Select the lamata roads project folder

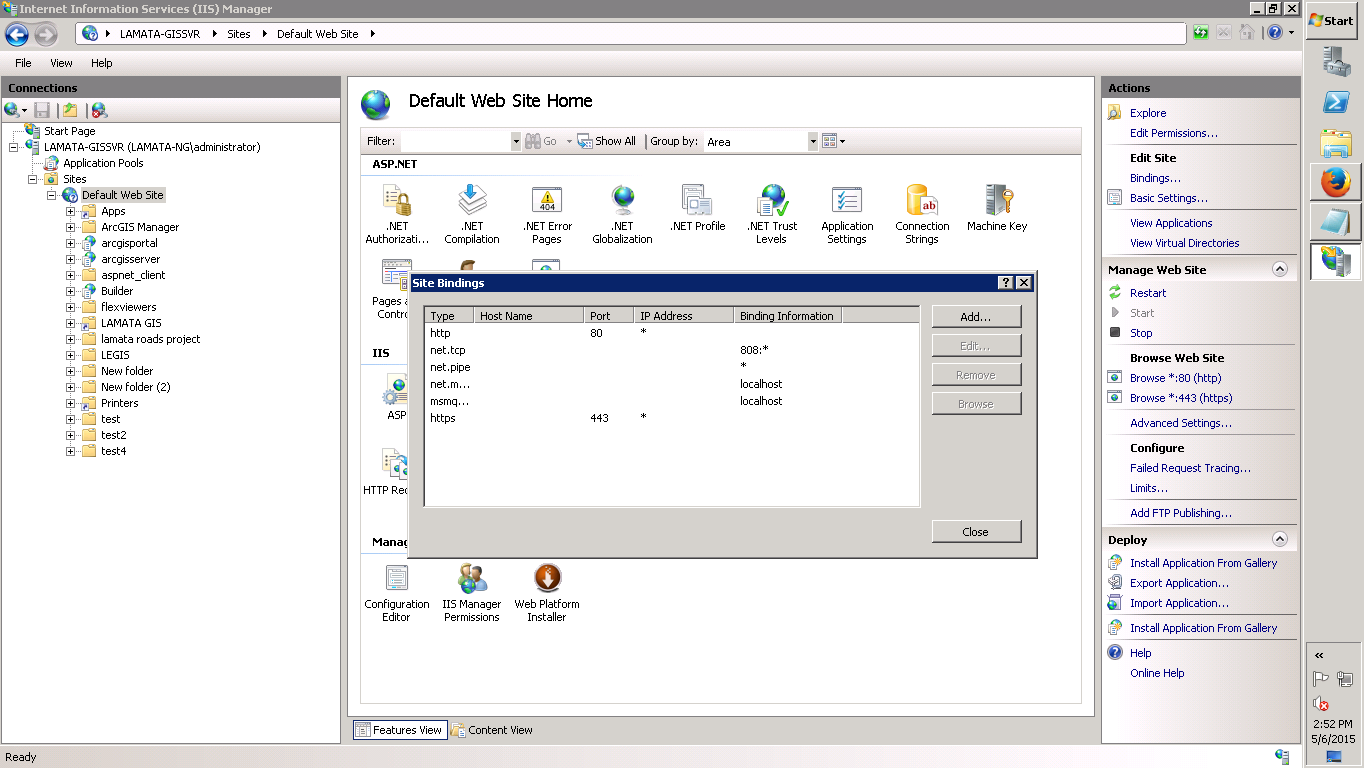point(150,339)
